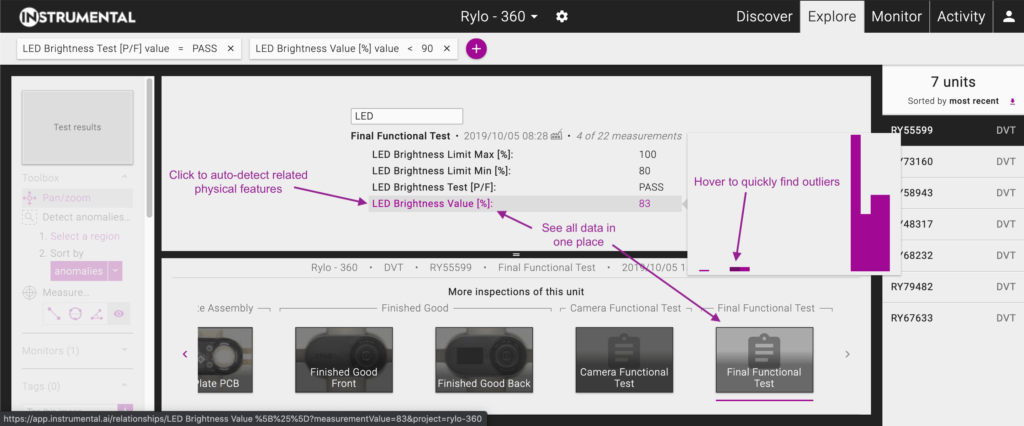Open the Camera Functional Test thumbnail
The width and height of the screenshot is (1024, 426).
coord(624,360)
